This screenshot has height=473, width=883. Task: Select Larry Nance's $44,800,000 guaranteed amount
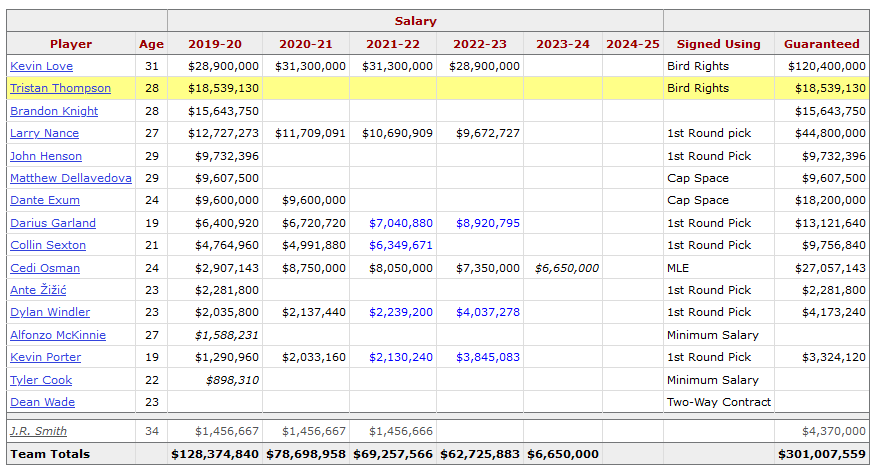click(830, 133)
